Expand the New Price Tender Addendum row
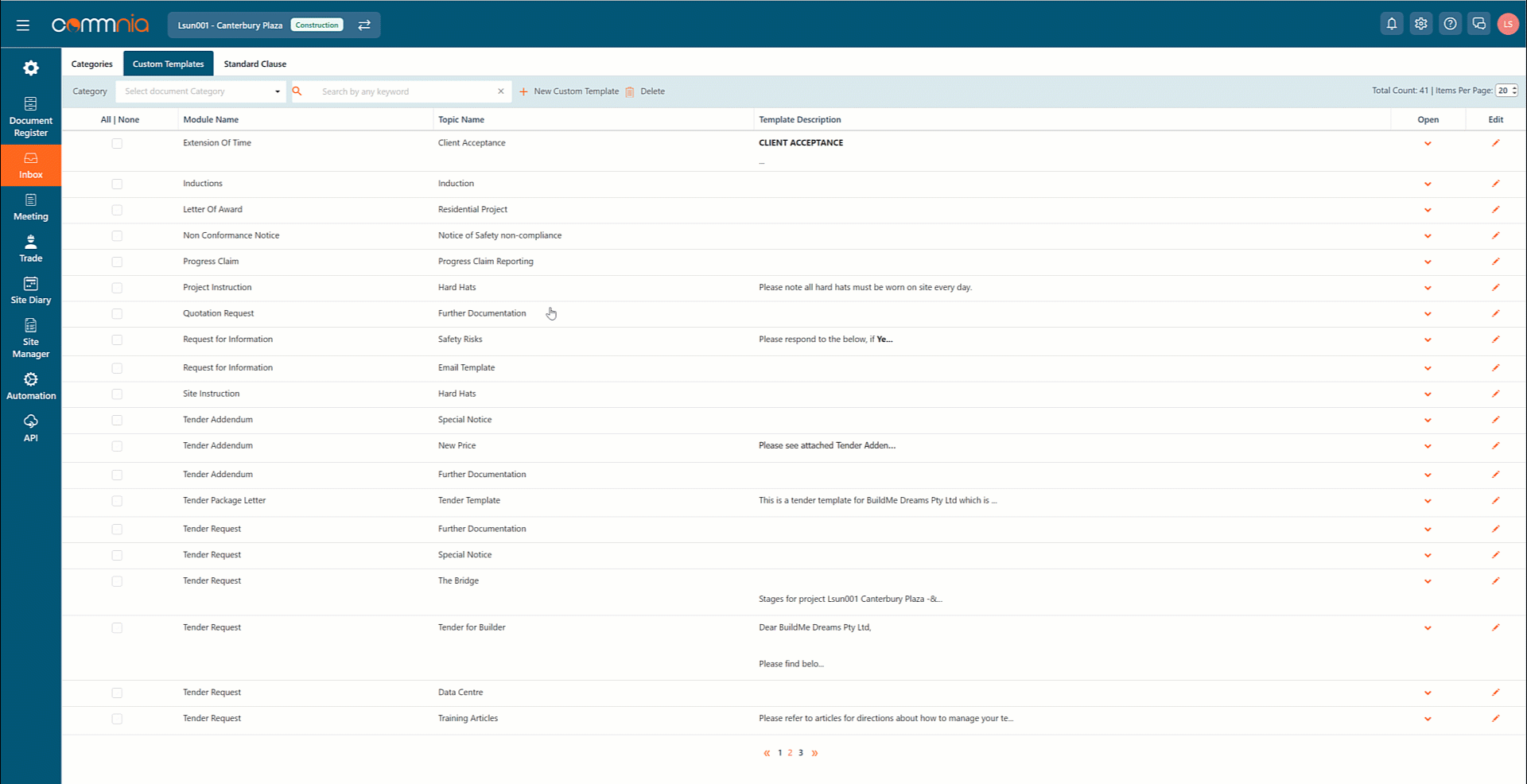The height and width of the screenshot is (784, 1527). [1428, 446]
